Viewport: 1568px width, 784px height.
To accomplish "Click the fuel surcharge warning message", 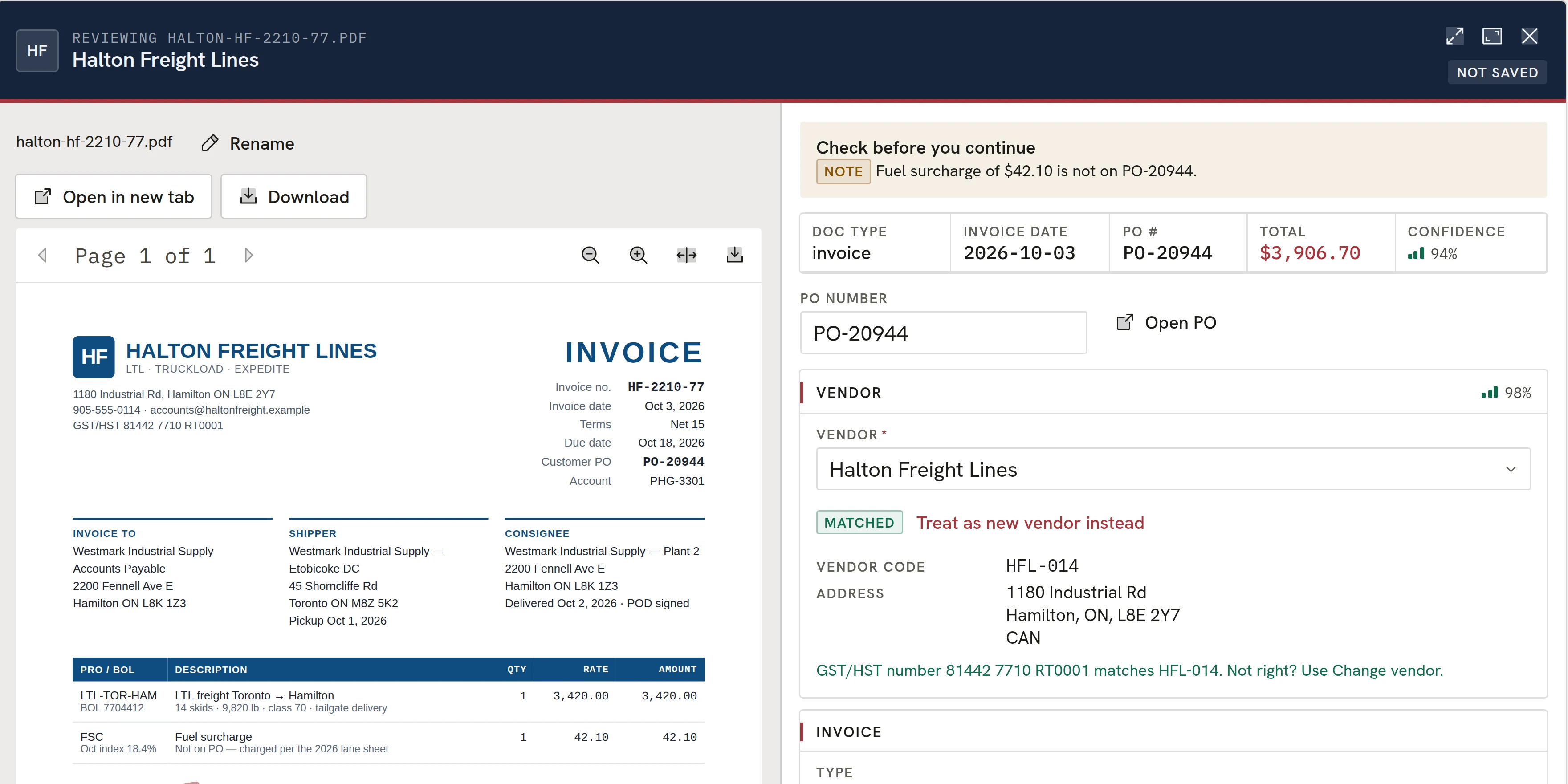I will coord(1035,172).
